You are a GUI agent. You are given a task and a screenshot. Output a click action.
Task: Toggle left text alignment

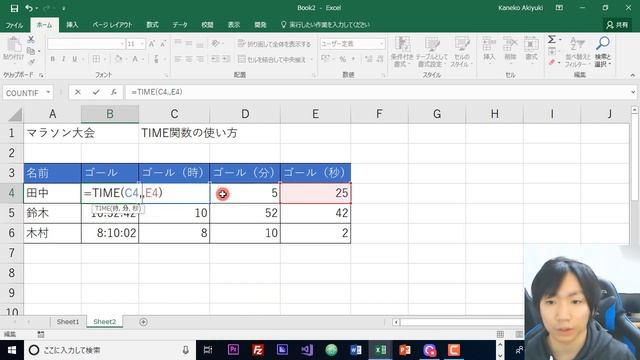(x=178, y=59)
